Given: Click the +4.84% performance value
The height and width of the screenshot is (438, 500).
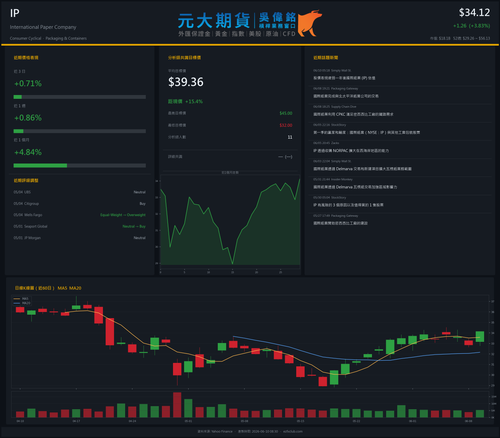Looking at the screenshot, I should pyautogui.click(x=28, y=152).
